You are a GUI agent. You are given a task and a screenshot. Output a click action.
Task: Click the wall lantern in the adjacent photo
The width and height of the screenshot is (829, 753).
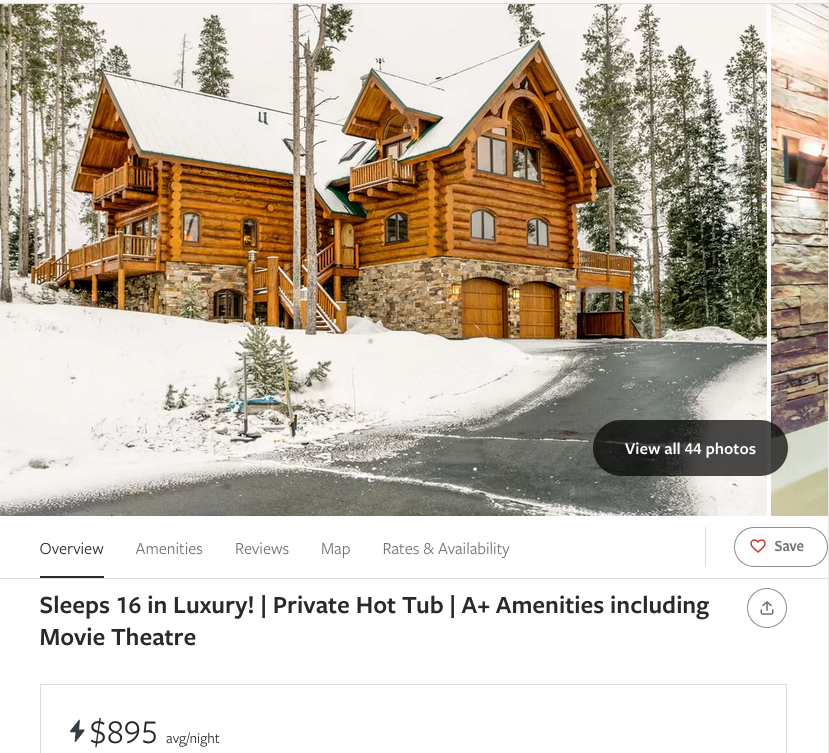coord(805,161)
